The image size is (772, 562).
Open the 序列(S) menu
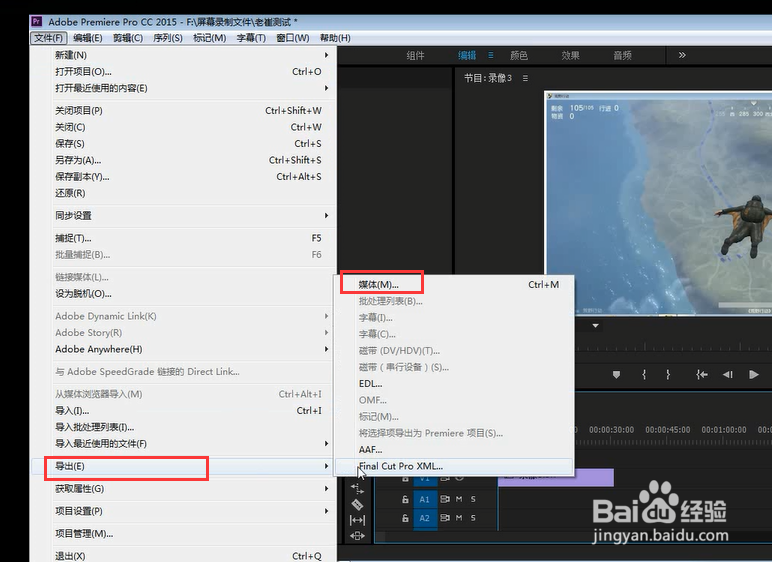[x=167, y=38]
